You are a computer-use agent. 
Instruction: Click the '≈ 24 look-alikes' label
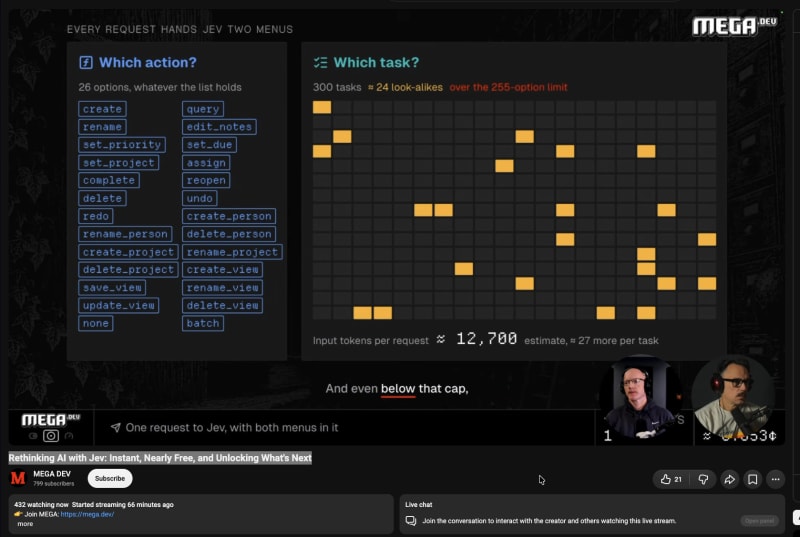click(x=405, y=87)
